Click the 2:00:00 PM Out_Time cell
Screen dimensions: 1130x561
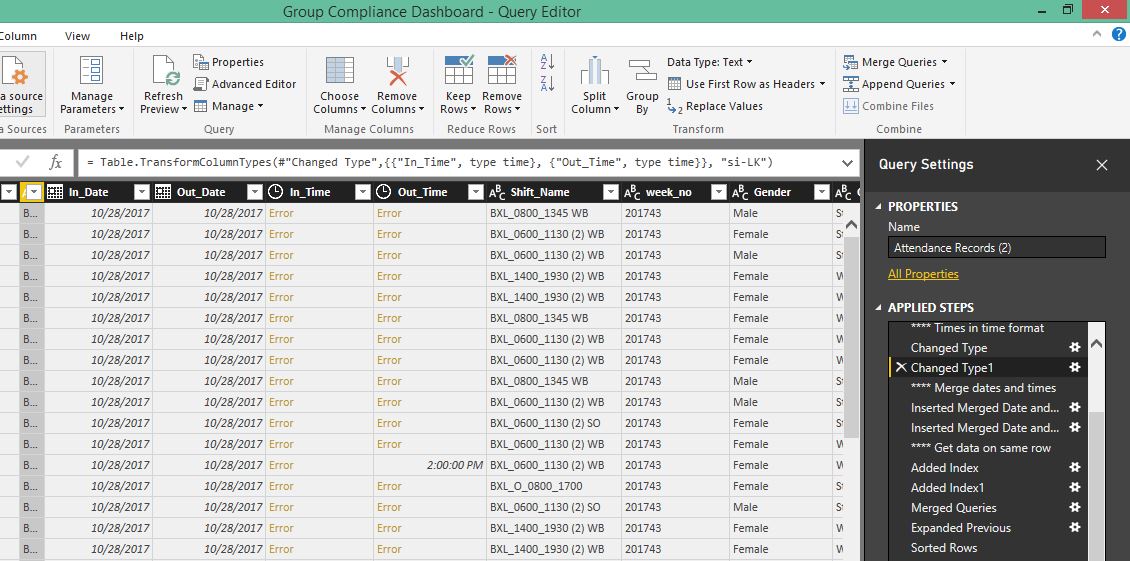coord(430,465)
